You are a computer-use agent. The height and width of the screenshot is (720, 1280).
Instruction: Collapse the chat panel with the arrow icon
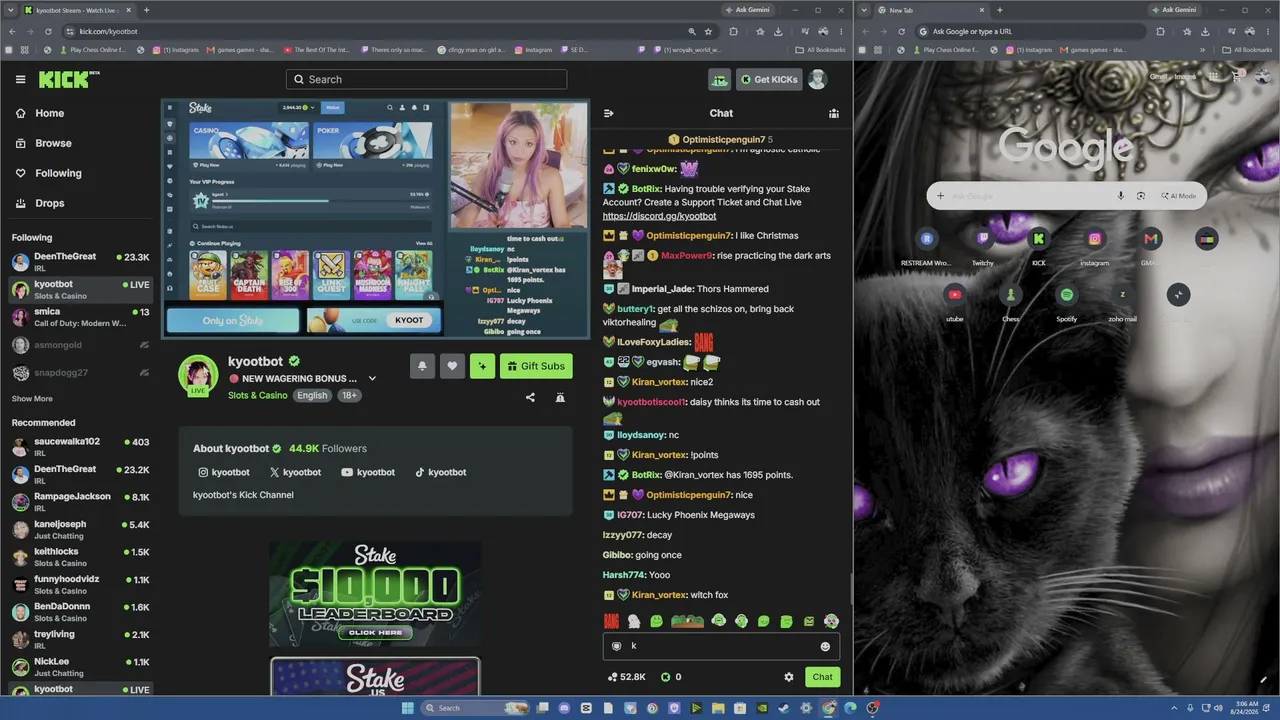[609, 113]
